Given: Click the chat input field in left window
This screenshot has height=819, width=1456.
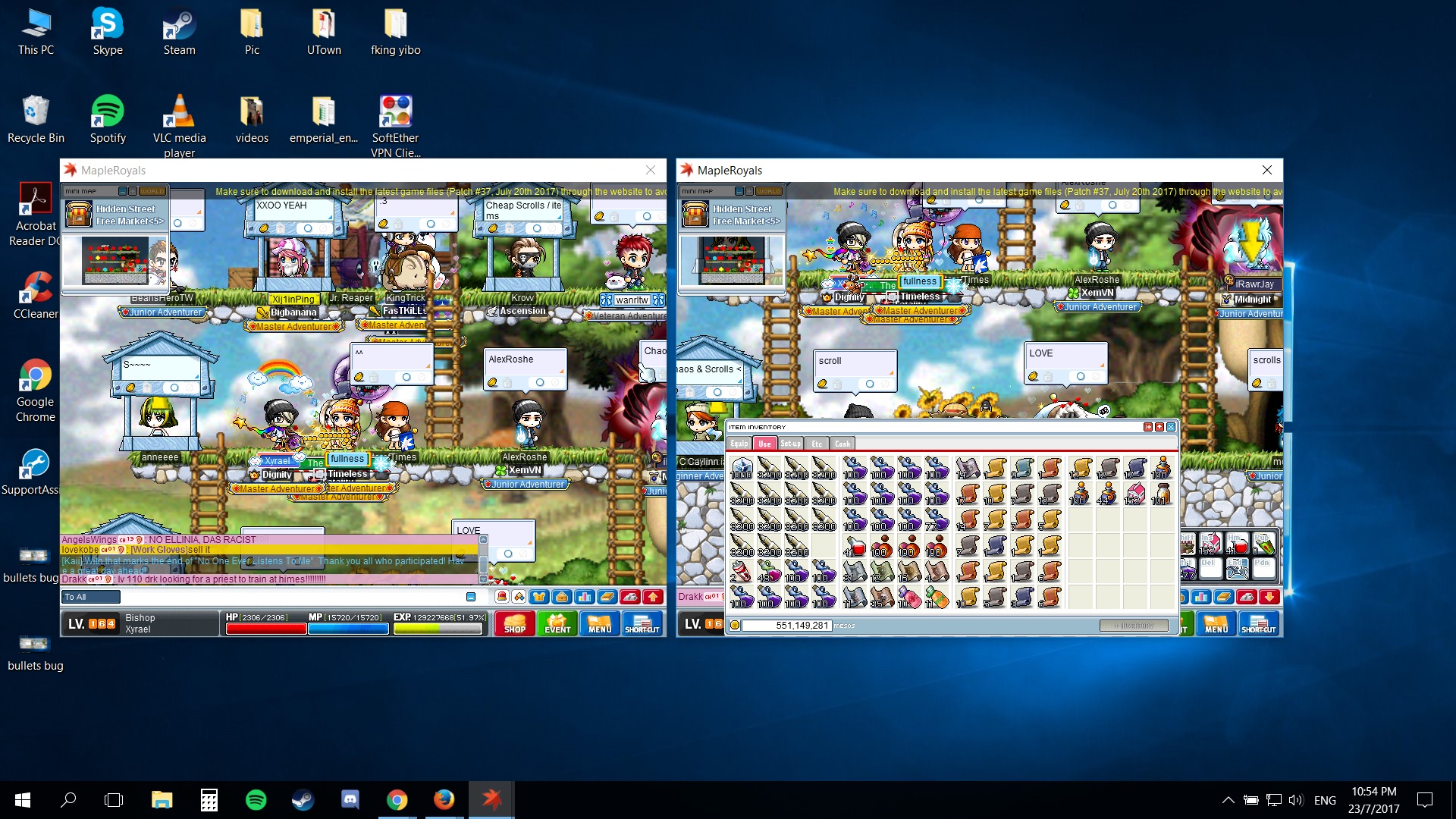Looking at the screenshot, I should click(x=292, y=597).
